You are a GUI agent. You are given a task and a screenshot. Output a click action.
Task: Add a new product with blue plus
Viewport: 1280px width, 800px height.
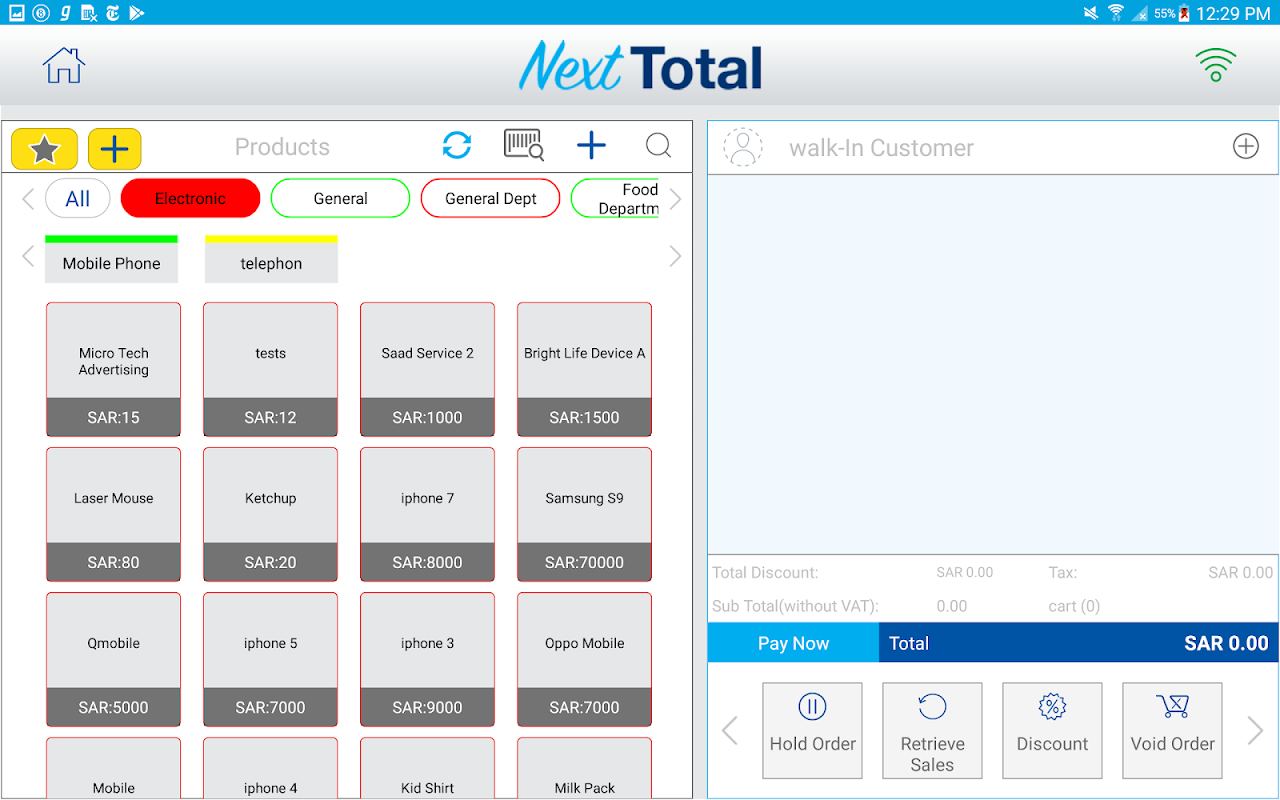point(591,146)
